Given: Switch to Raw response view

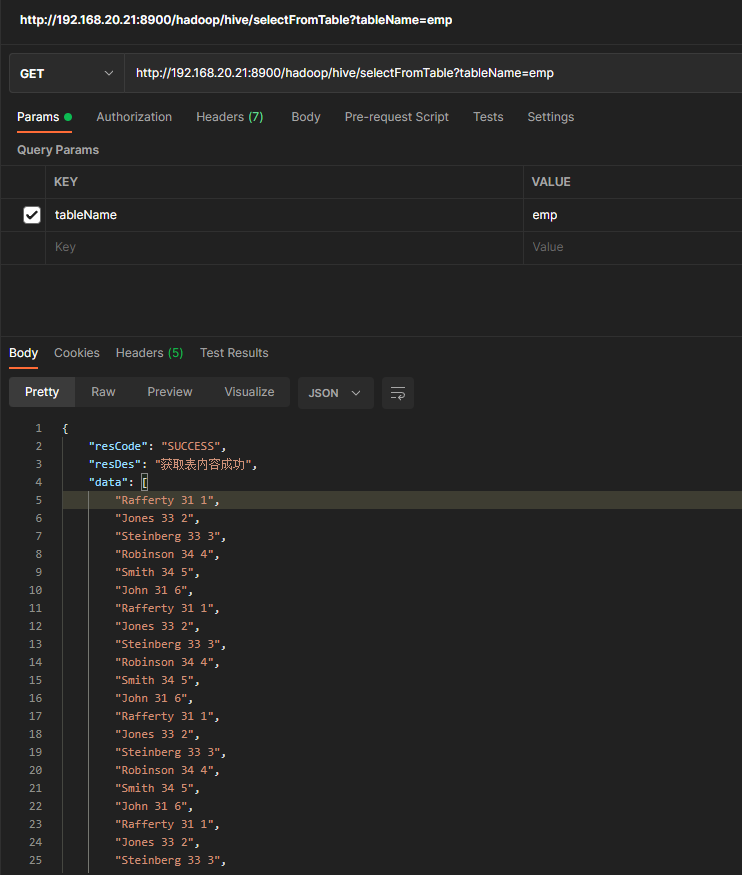Looking at the screenshot, I should (x=103, y=392).
